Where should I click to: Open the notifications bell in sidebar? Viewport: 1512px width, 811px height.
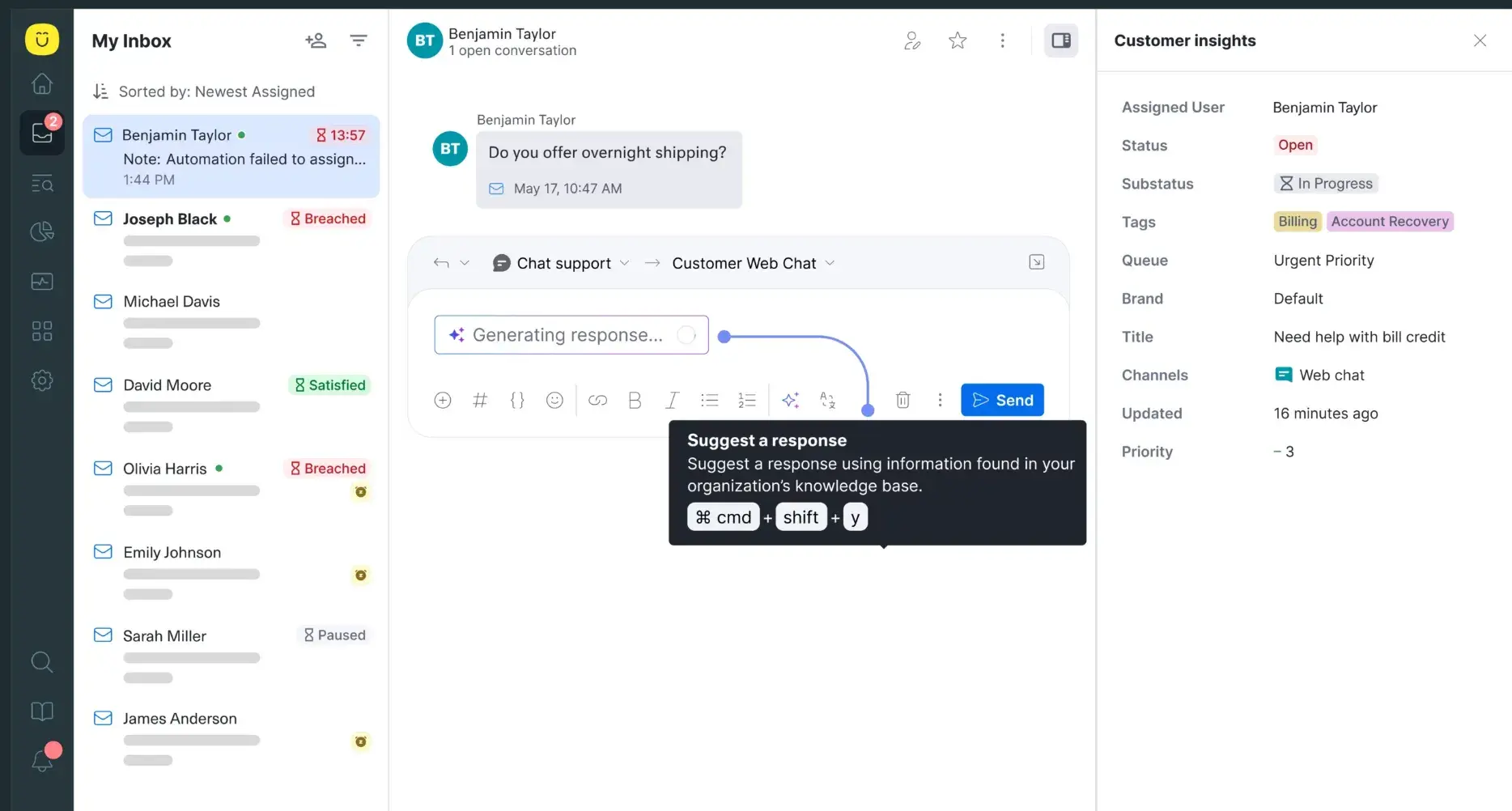[42, 759]
